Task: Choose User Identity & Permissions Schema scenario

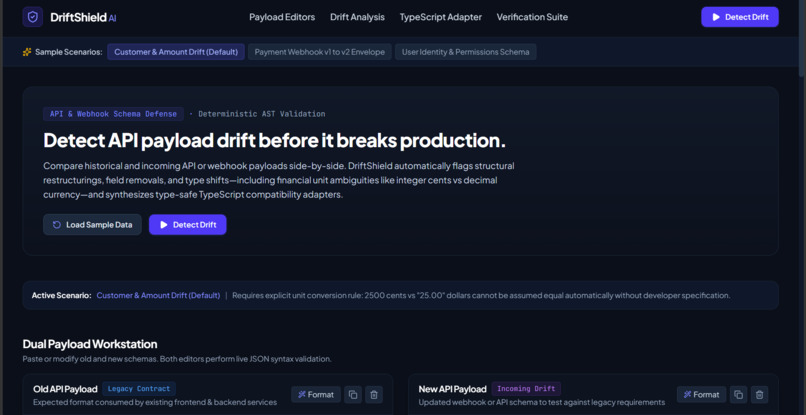Action: (x=466, y=52)
